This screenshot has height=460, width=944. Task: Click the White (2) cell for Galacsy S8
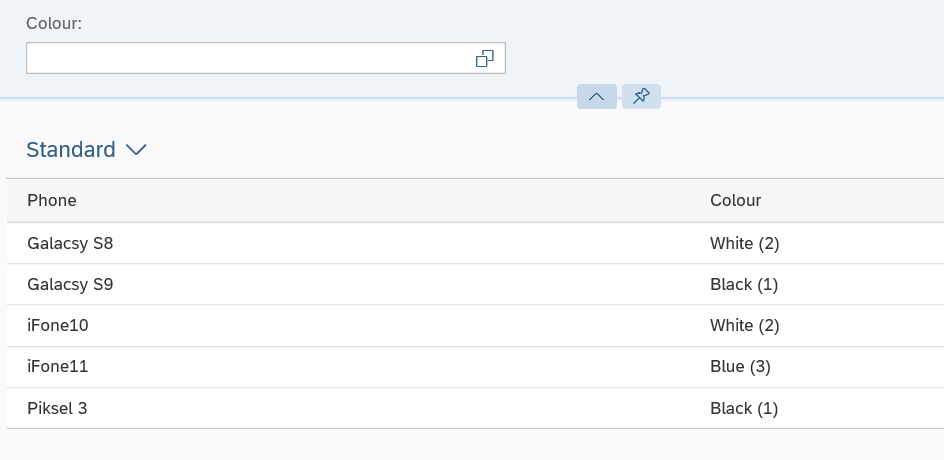(x=745, y=243)
